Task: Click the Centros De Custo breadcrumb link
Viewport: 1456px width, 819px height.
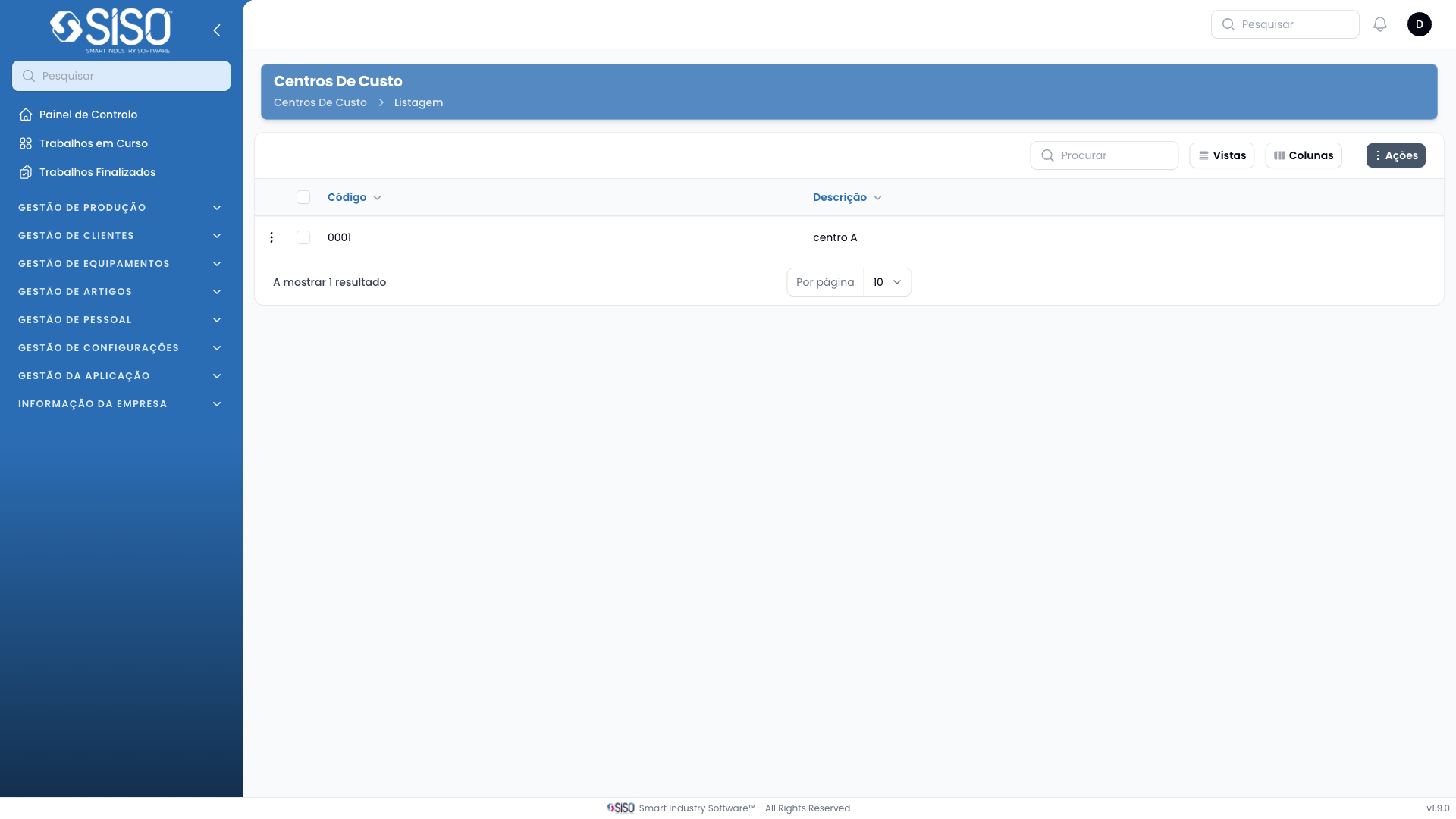Action: (x=320, y=102)
